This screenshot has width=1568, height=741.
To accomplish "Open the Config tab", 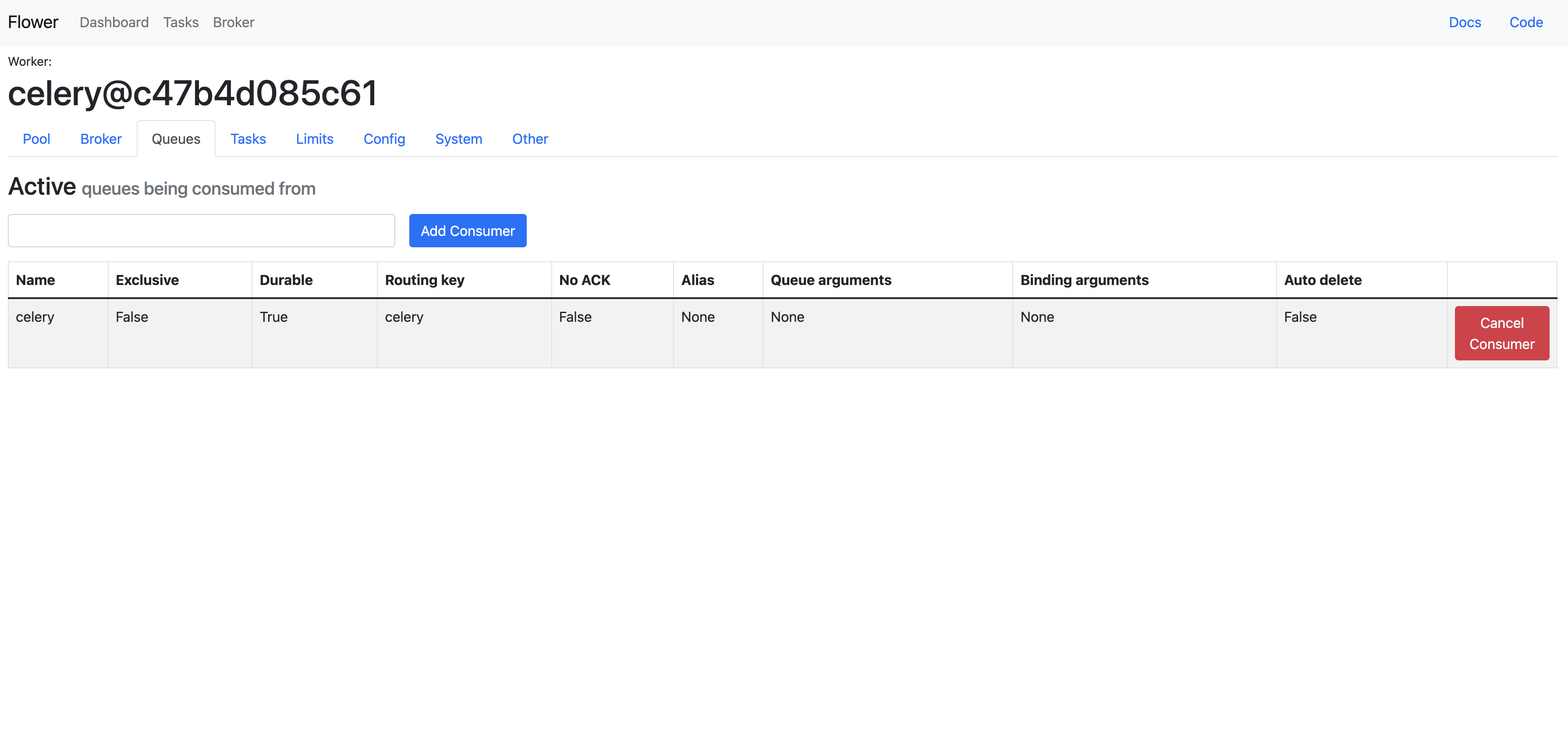I will point(384,139).
